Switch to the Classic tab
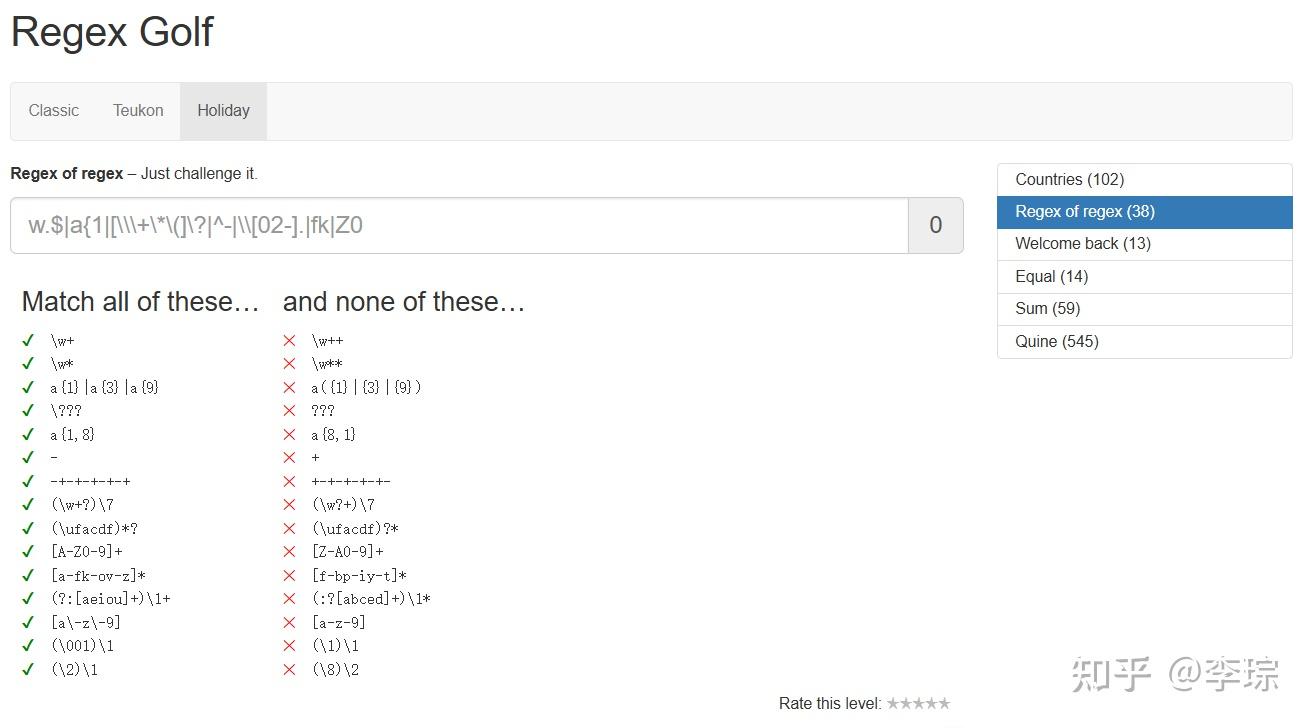 coord(54,111)
